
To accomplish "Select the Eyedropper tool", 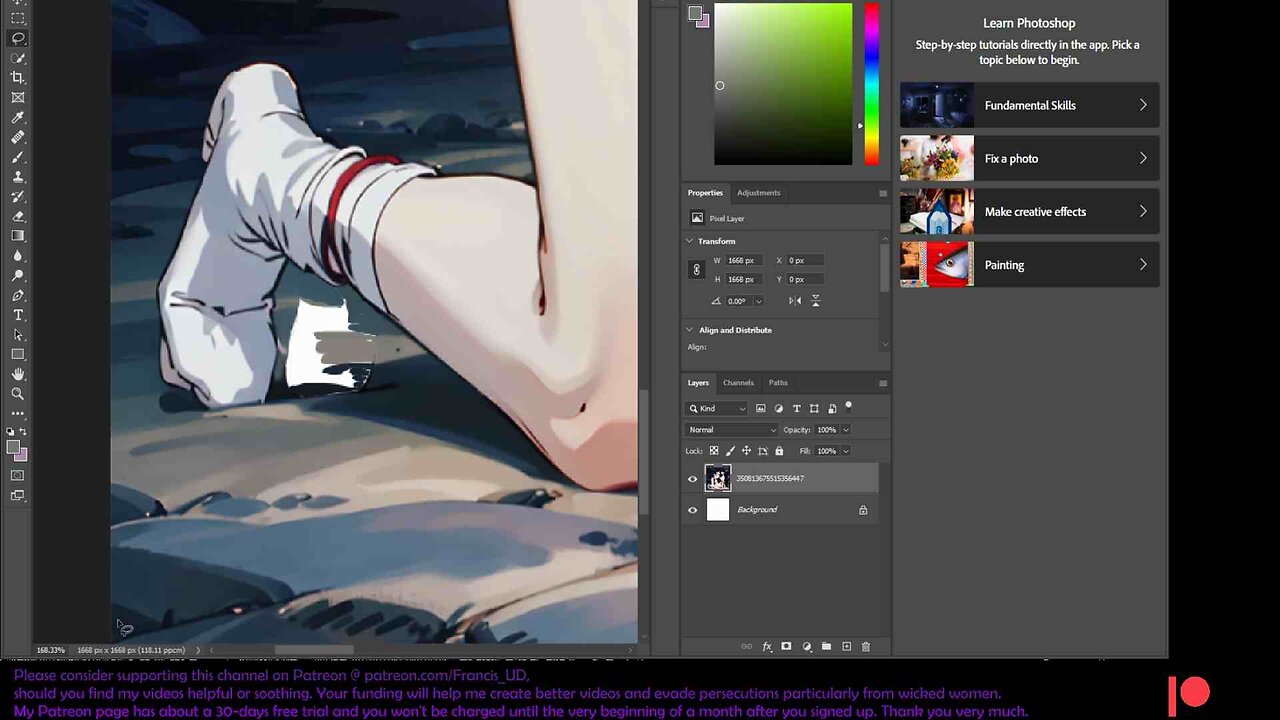I will 18,118.
